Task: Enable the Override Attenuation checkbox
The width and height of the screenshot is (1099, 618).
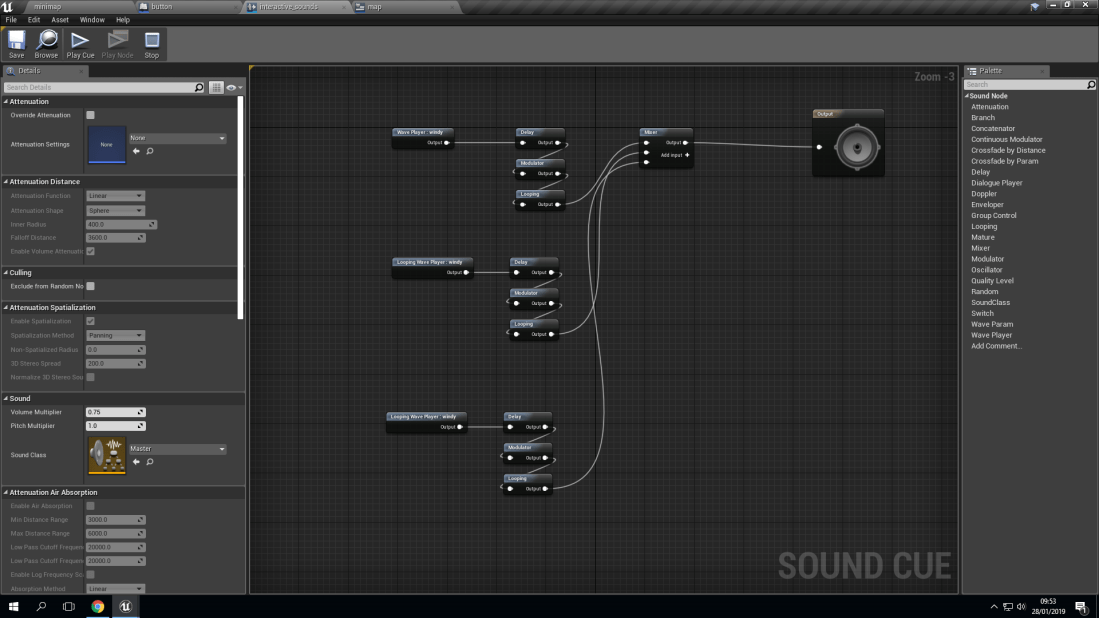Action: (88, 115)
